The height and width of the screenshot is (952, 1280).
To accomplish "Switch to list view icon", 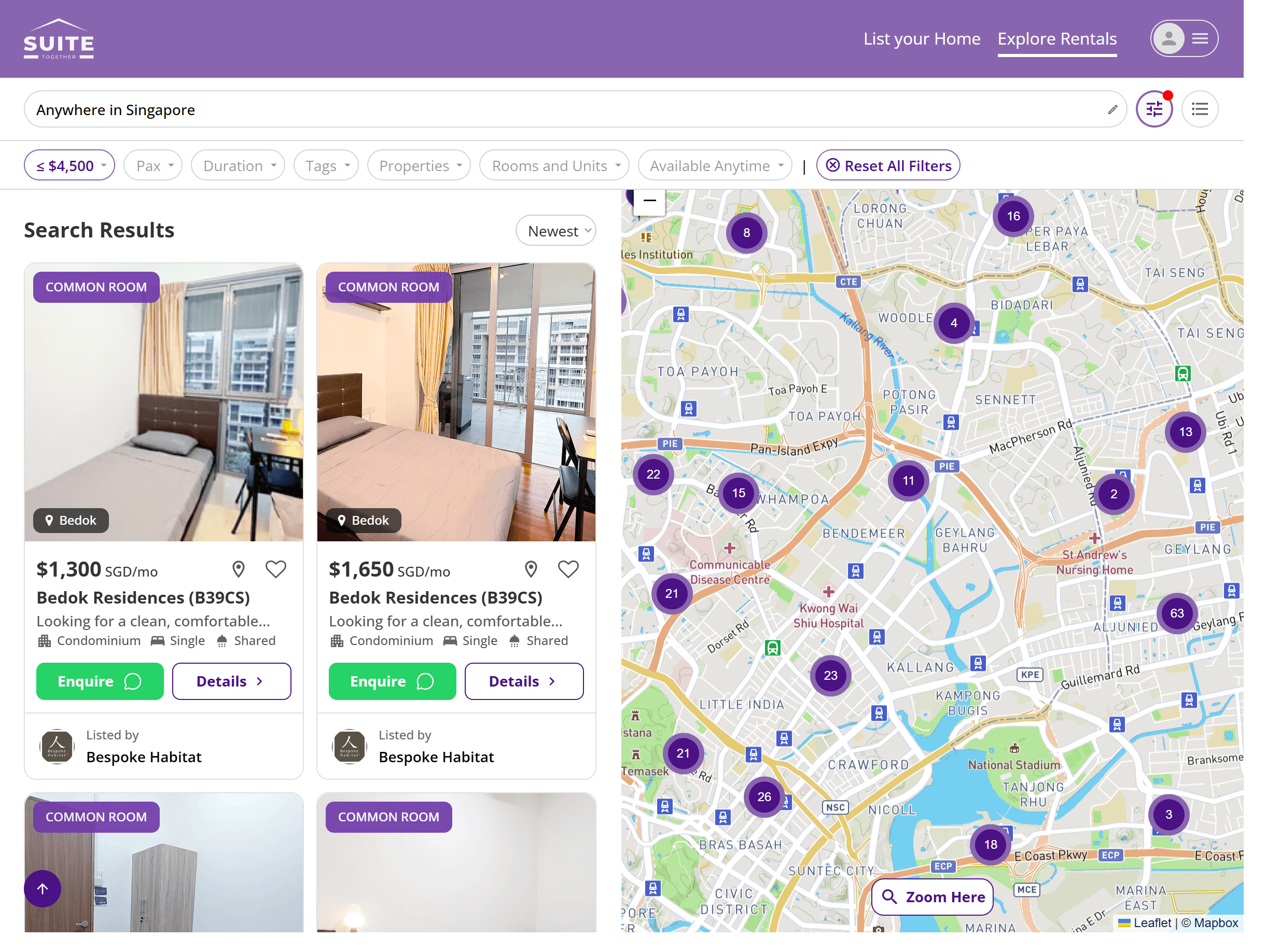I will pos(1199,109).
